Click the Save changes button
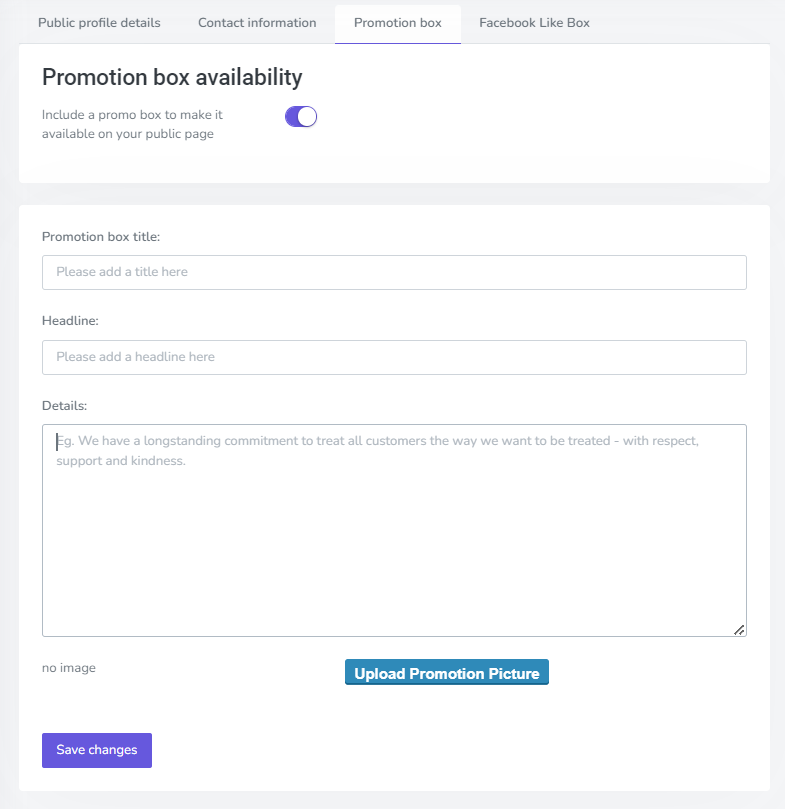The height and width of the screenshot is (809, 785). [x=97, y=750]
